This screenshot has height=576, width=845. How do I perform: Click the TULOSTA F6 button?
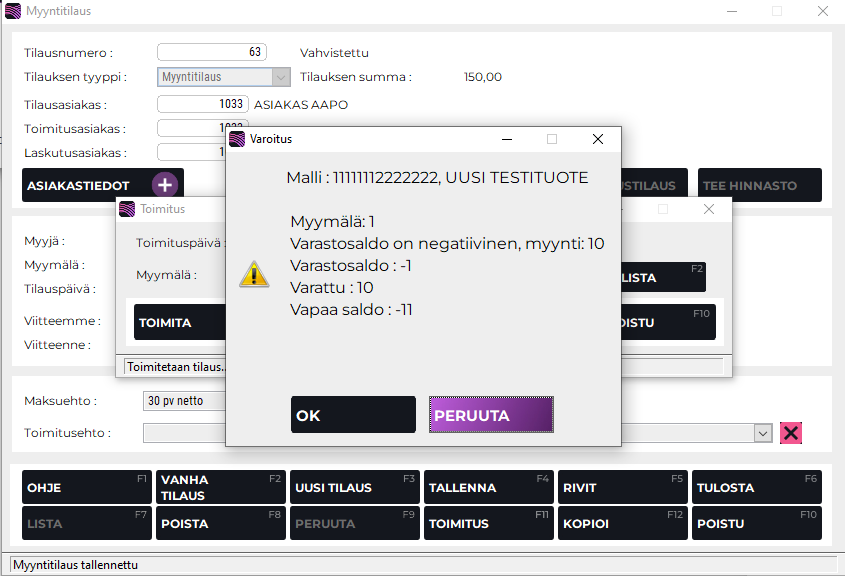coord(756,488)
